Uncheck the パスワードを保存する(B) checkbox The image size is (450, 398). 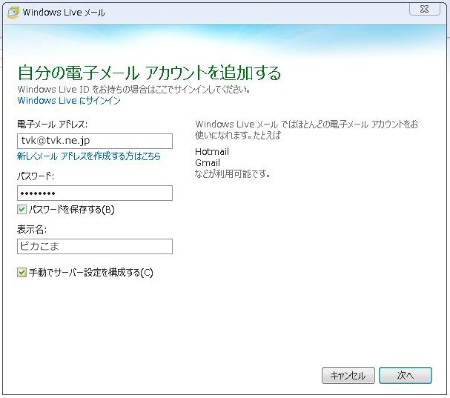[22, 209]
